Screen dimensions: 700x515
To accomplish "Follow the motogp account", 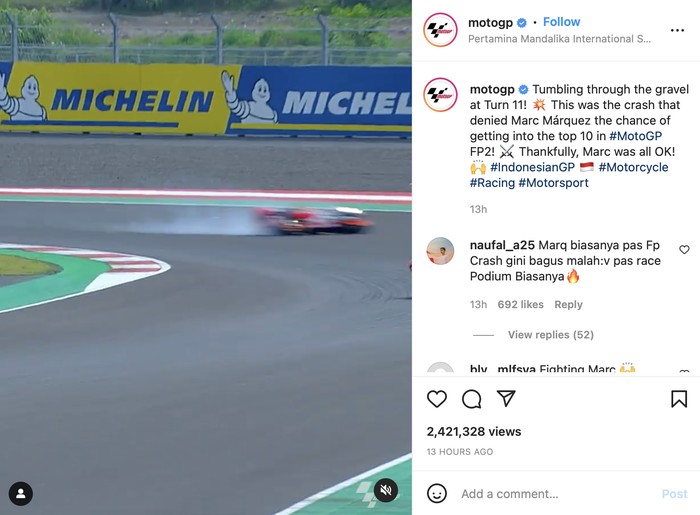I will point(561,22).
